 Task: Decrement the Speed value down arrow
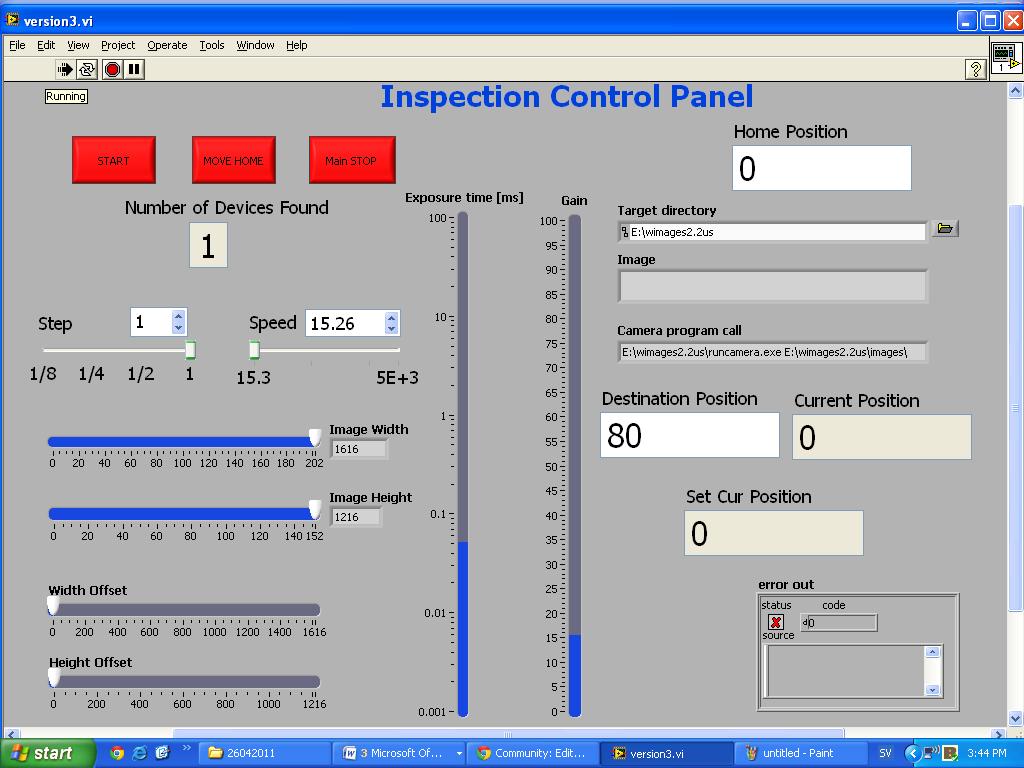[x=391, y=328]
